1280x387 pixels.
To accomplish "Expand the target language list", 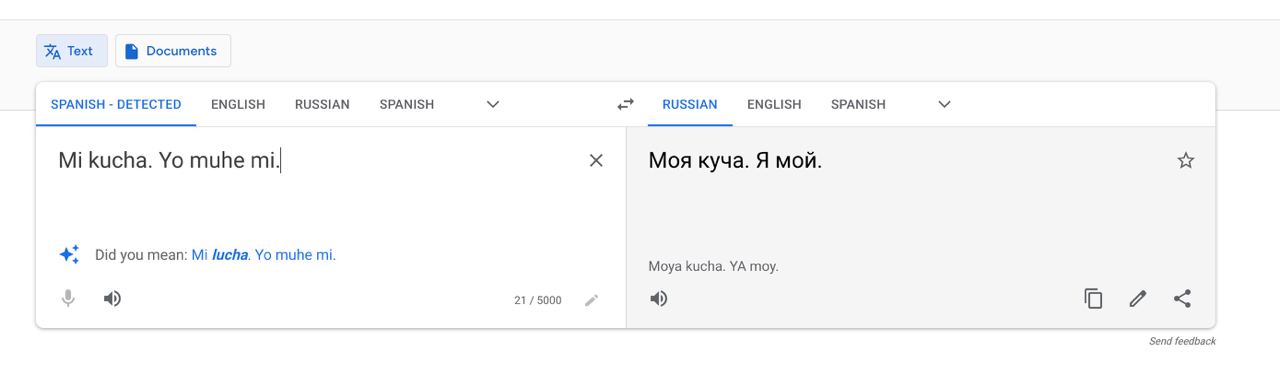I will [x=945, y=104].
